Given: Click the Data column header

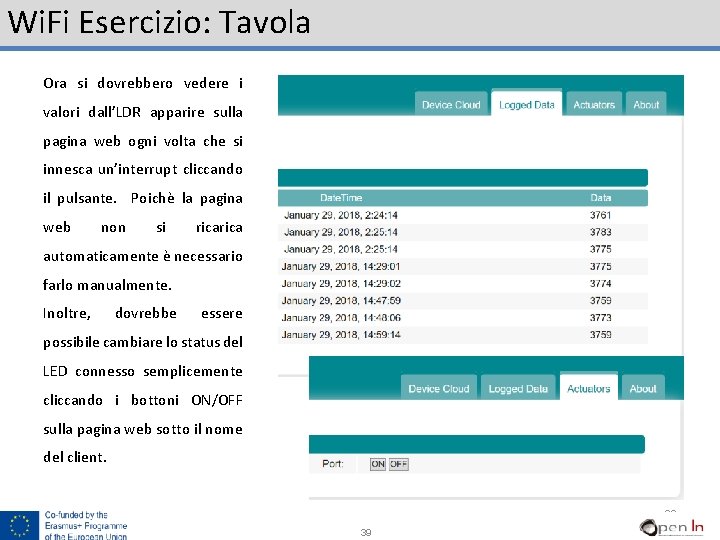Looking at the screenshot, I should 601,197.
